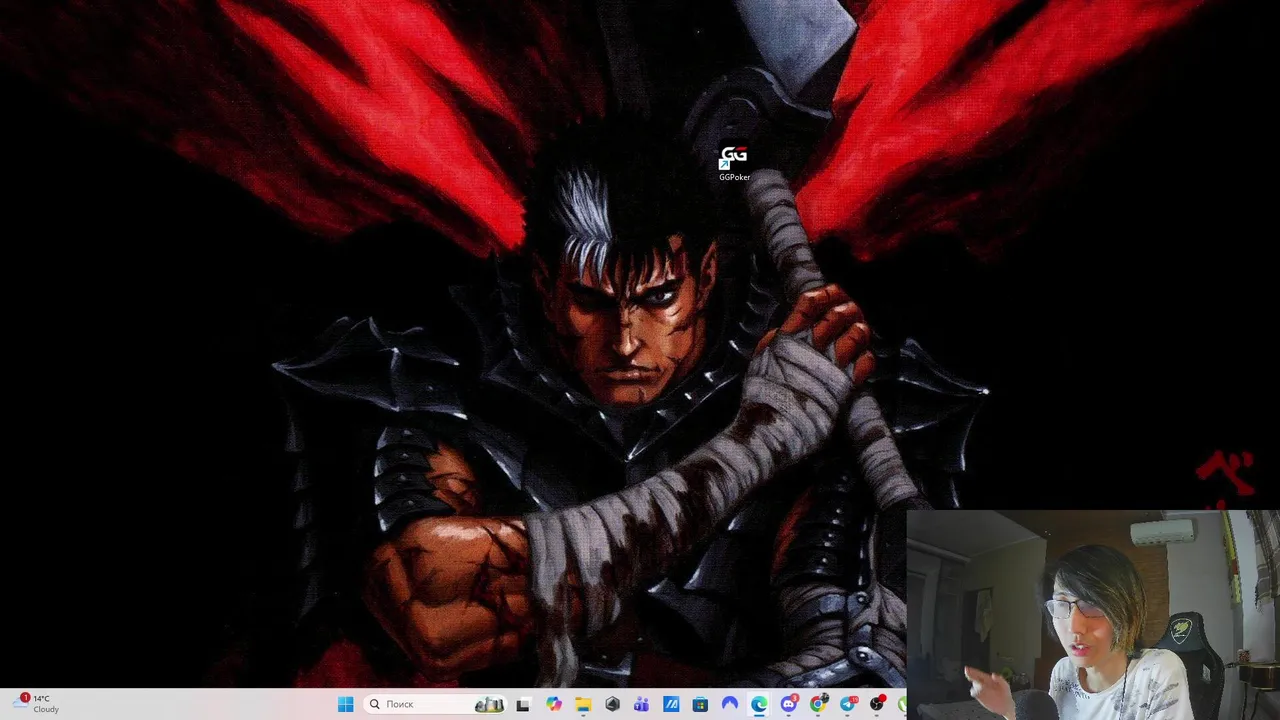
Task: Open the GGPoker desktop shortcut
Action: point(734,164)
